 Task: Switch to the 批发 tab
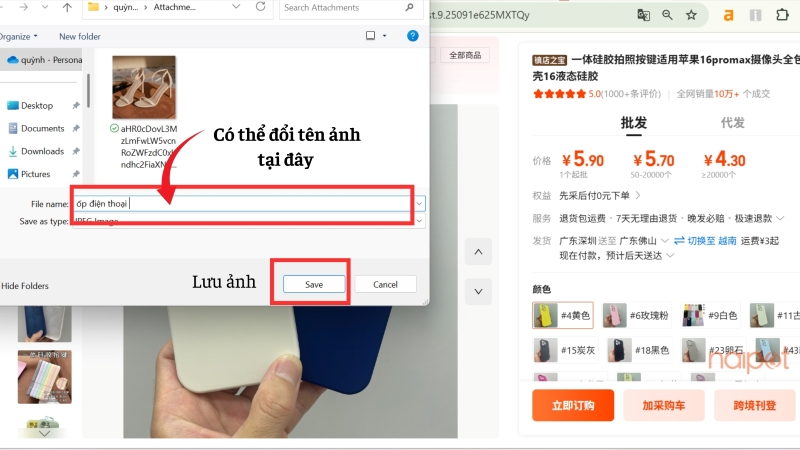tap(634, 123)
